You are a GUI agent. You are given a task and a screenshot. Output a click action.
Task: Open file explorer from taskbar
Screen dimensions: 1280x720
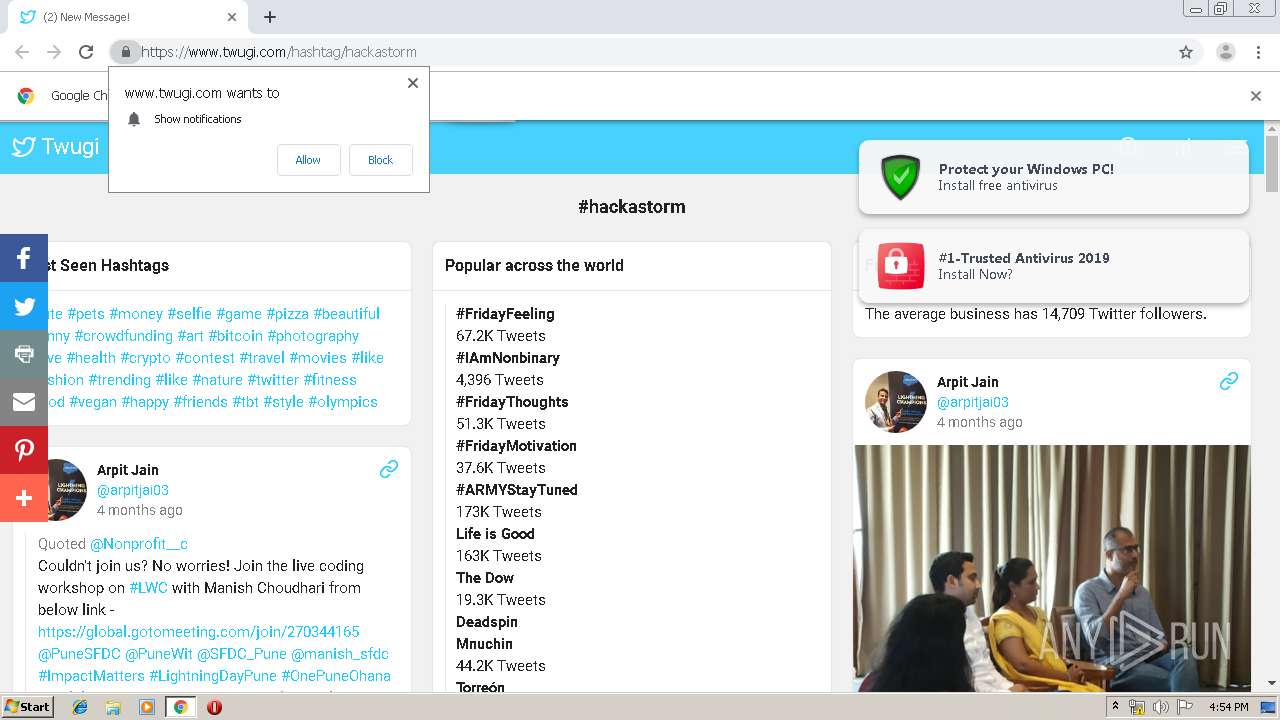coord(113,707)
